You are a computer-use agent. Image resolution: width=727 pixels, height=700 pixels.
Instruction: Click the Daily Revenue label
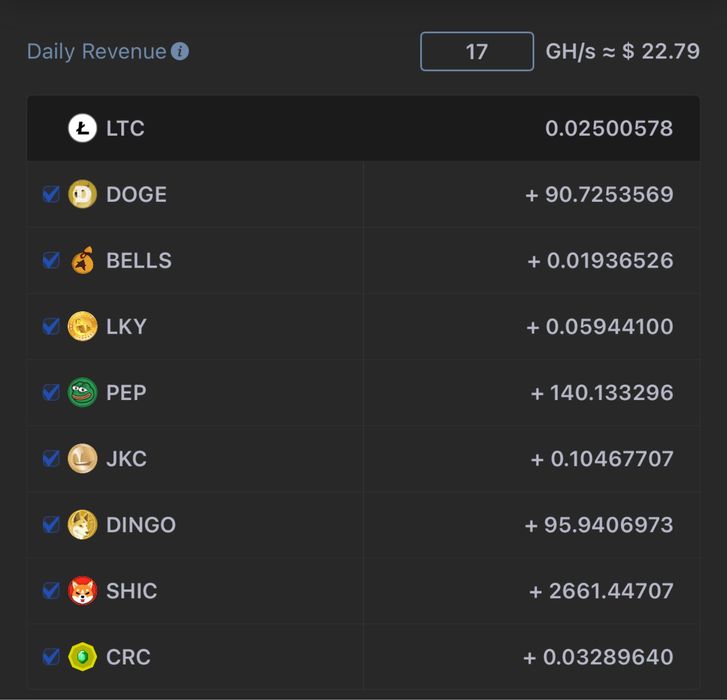[x=96, y=51]
